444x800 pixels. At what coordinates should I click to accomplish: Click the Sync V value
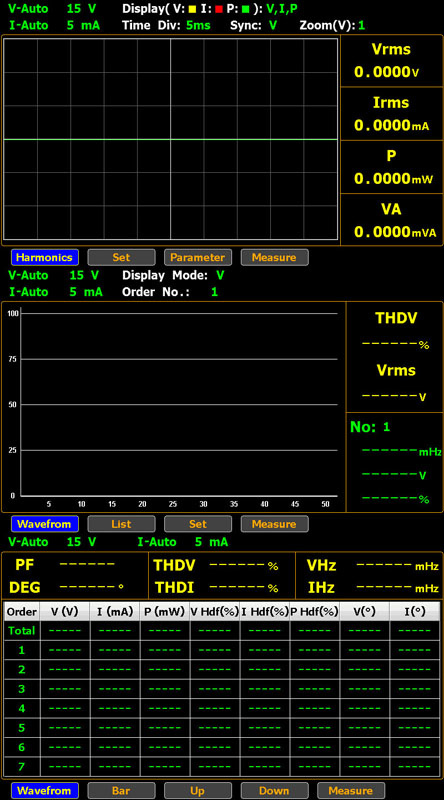coord(273,25)
